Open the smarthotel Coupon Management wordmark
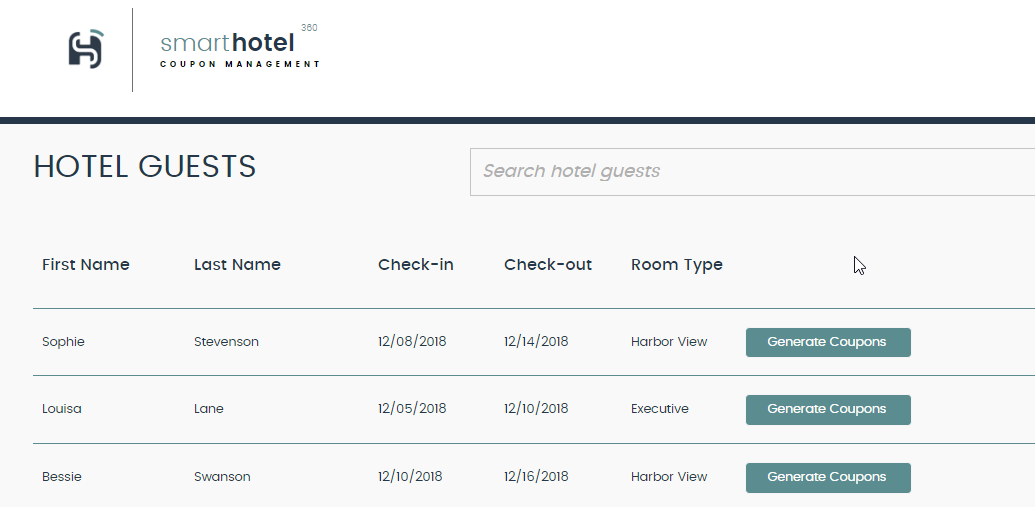Image resolution: width=1035 pixels, height=507 pixels. 240,47
